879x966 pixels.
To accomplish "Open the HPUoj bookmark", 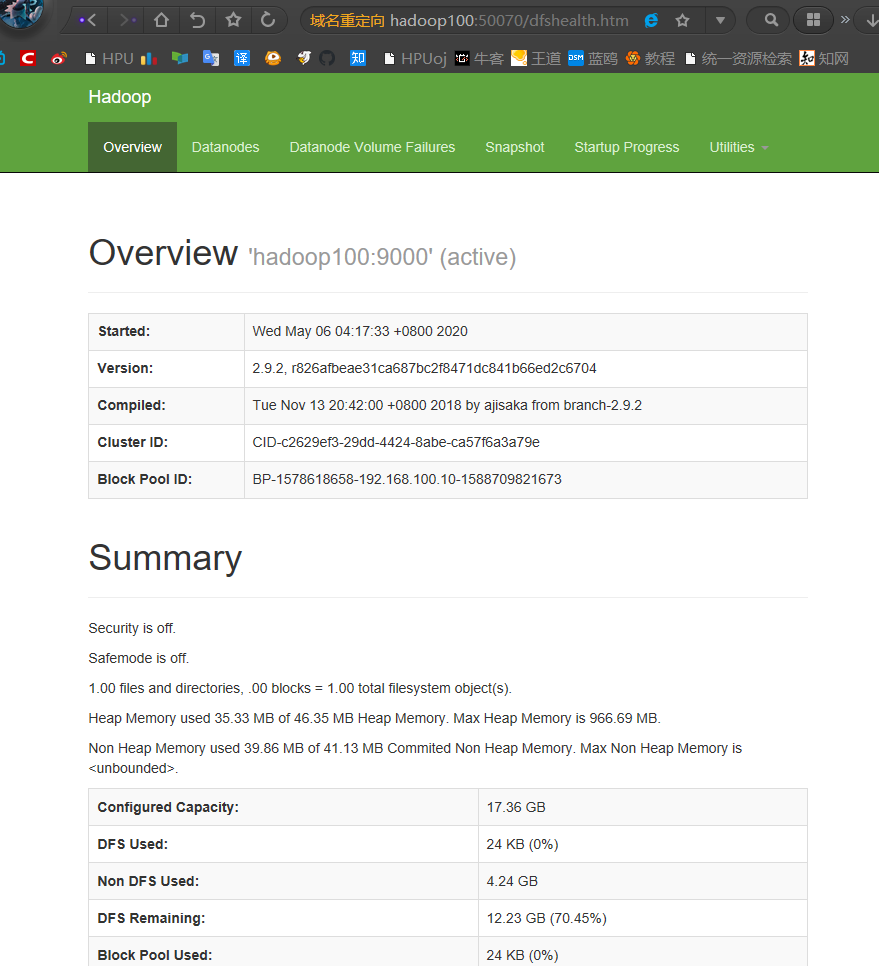I will [415, 59].
